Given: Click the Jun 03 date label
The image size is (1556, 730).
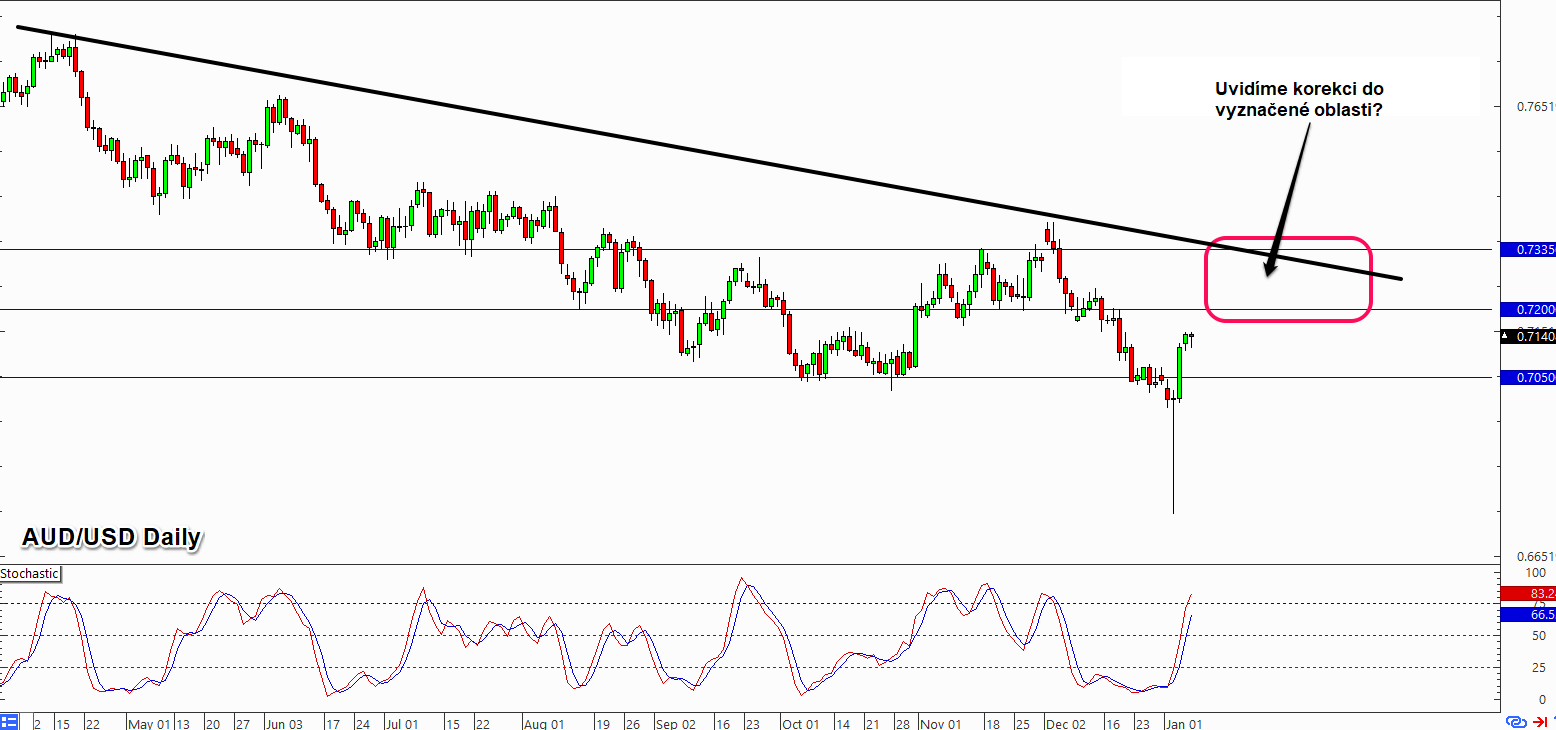Looking at the screenshot, I should point(284,723).
